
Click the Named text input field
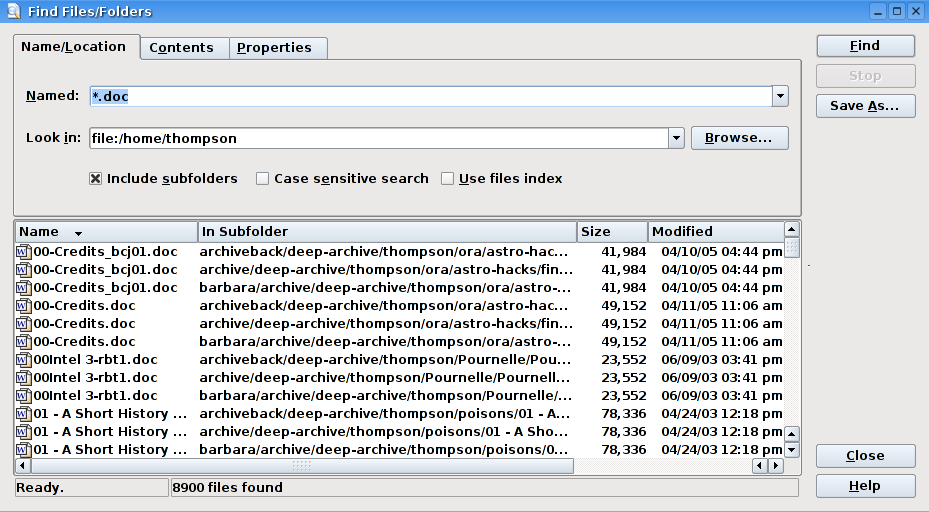(x=430, y=96)
